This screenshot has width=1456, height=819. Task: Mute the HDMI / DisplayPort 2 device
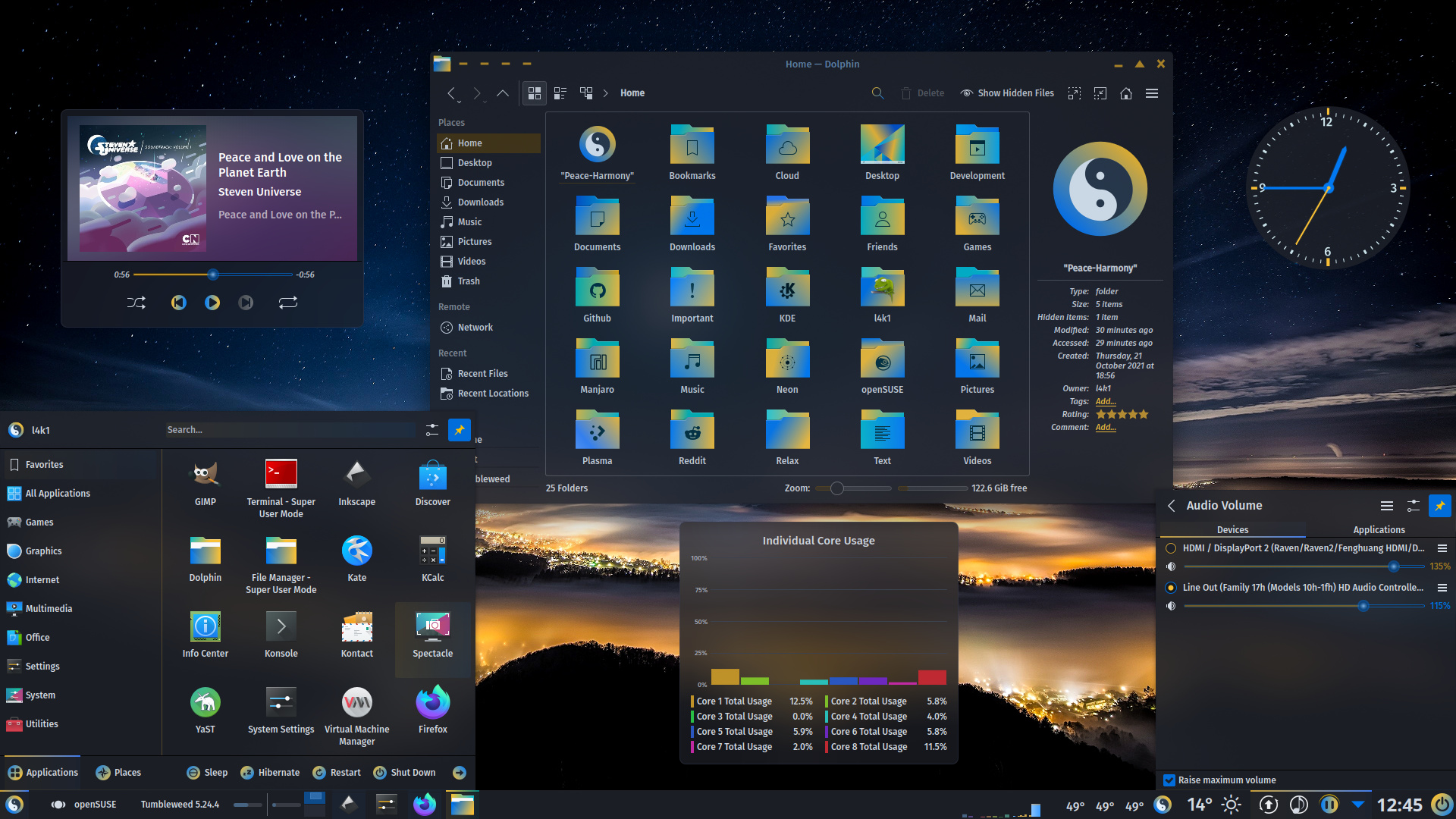click(x=1171, y=566)
